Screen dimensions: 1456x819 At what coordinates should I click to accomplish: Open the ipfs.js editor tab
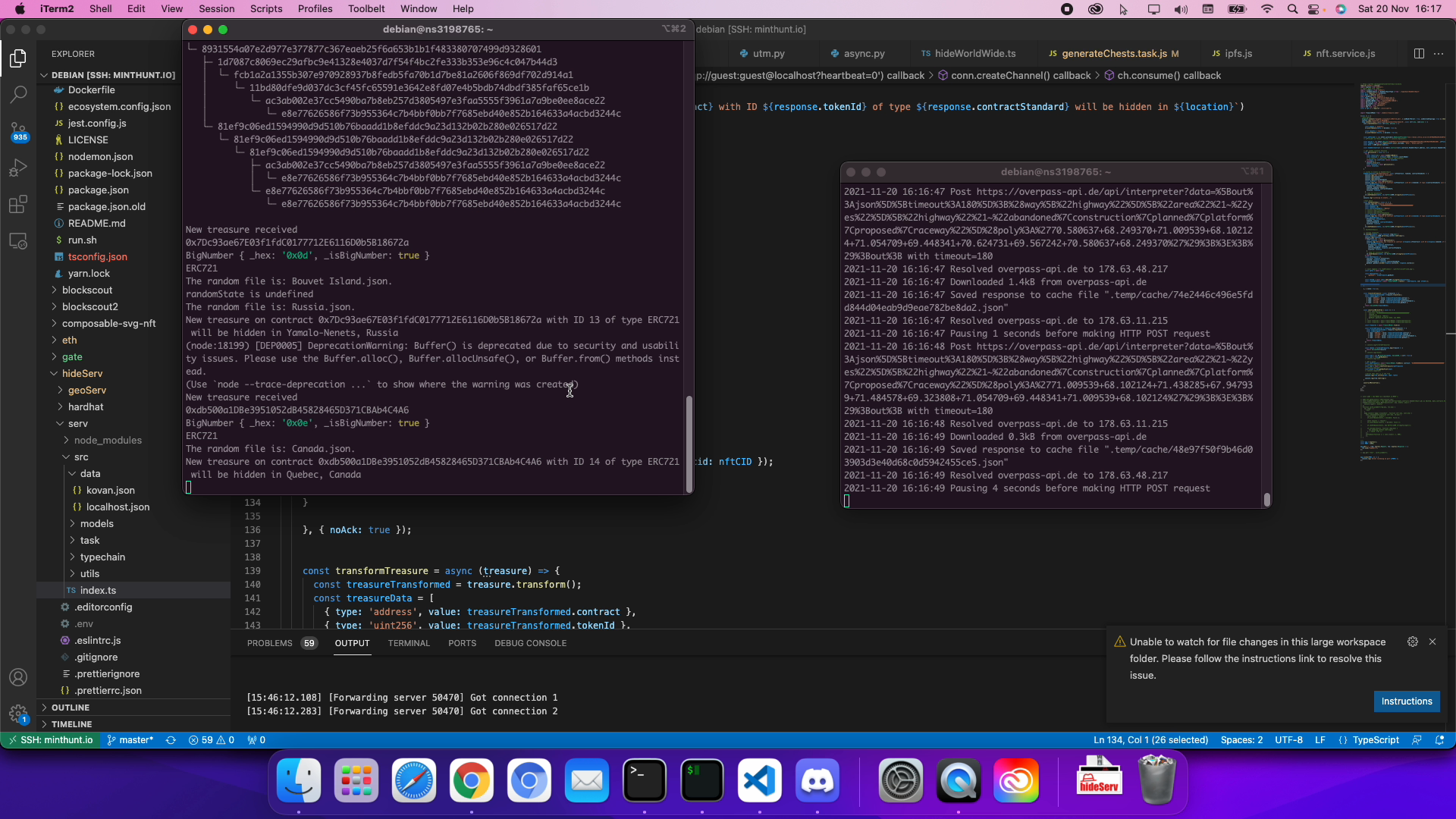click(1238, 53)
